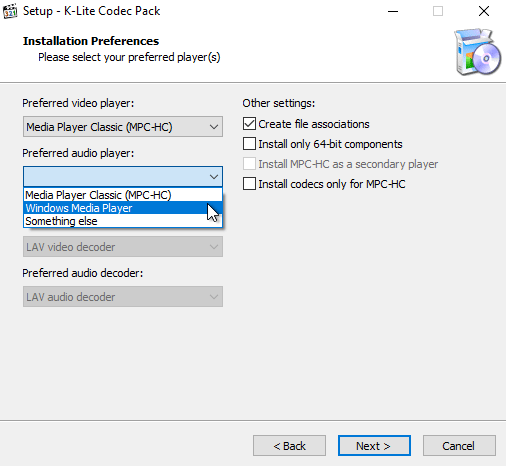
Task: Go to next step with Next button
Action: [374, 445]
